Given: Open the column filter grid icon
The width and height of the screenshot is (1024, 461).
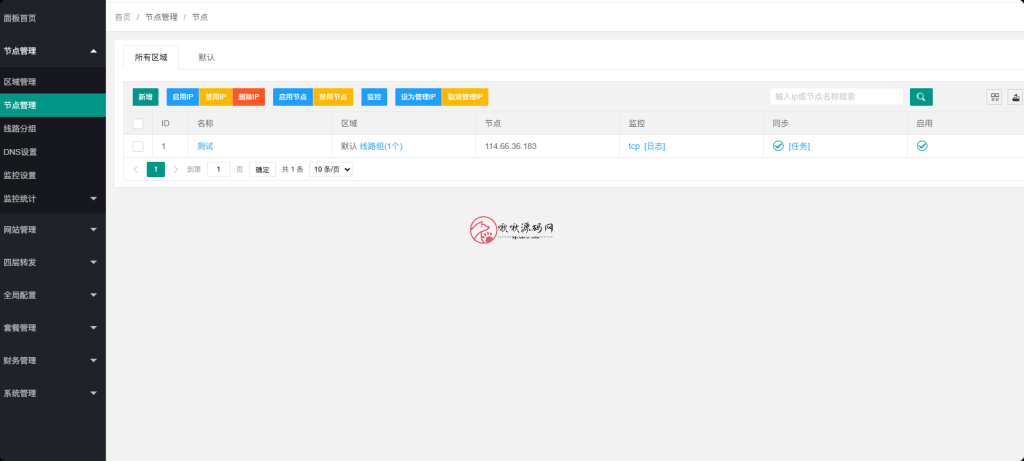Looking at the screenshot, I should coord(995,97).
